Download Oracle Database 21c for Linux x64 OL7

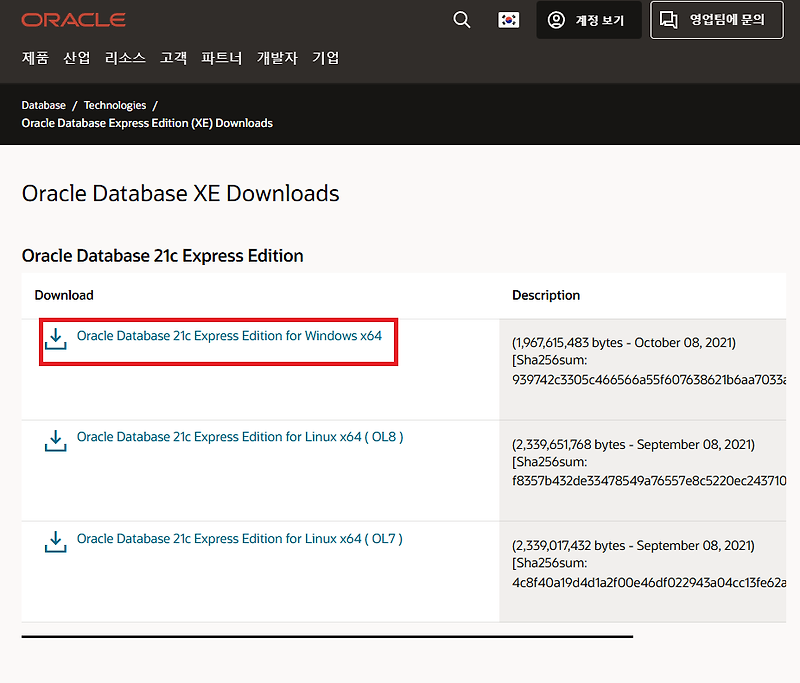[x=240, y=538]
